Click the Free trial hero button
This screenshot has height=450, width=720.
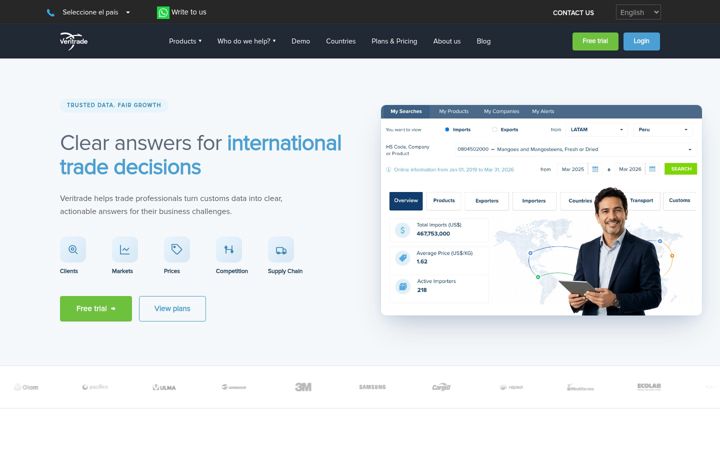tap(96, 309)
